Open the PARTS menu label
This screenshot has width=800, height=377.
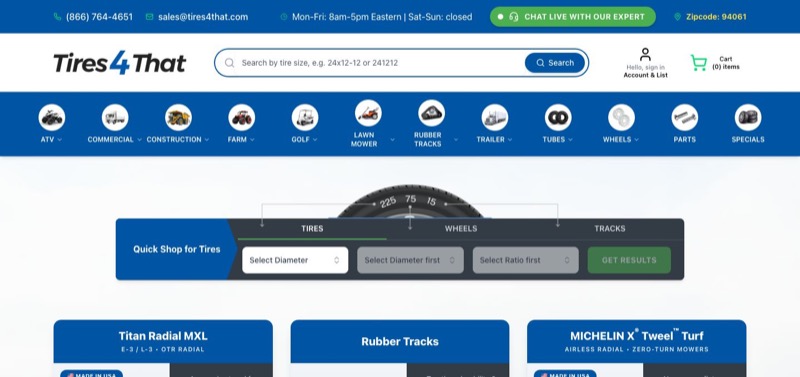point(684,139)
